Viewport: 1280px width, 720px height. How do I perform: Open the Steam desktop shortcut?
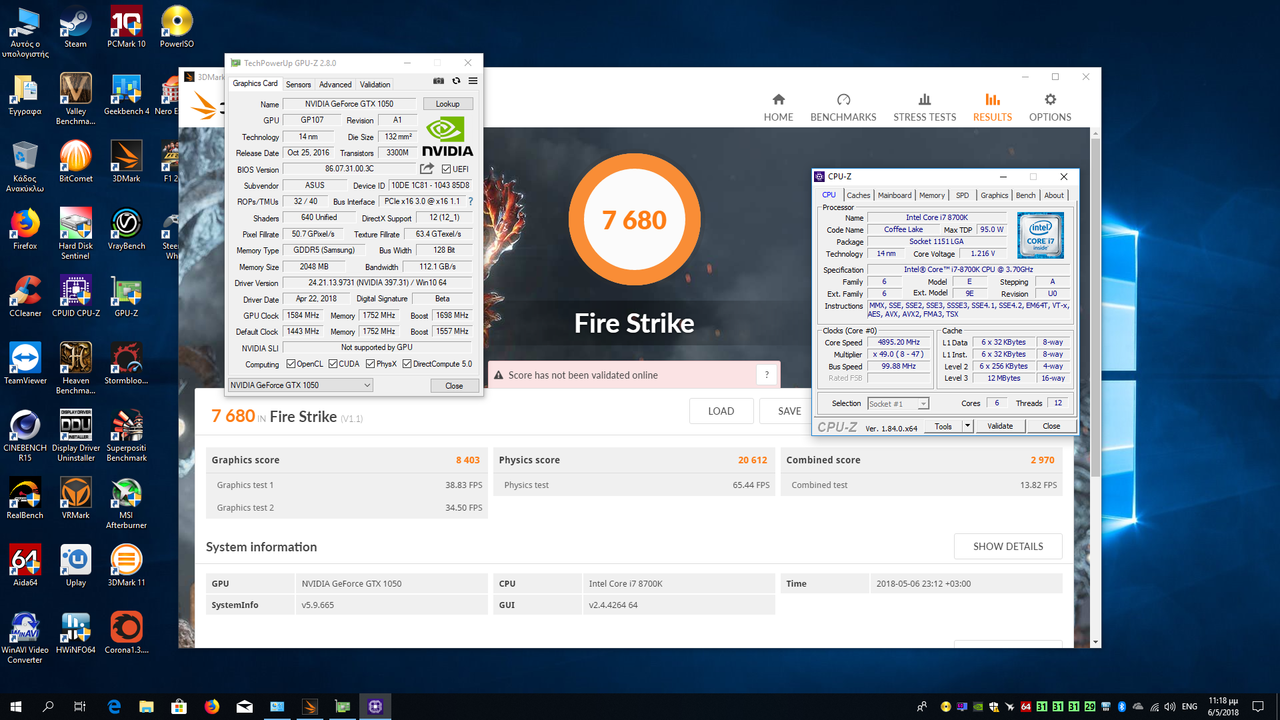[75, 28]
